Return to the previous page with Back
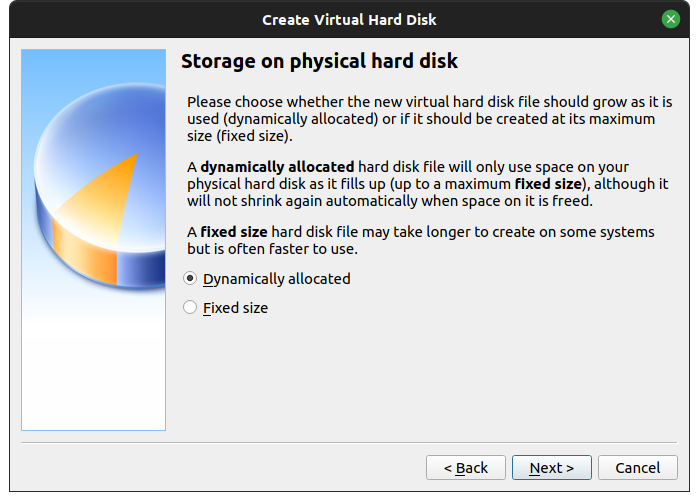699x501 pixels. point(465,468)
